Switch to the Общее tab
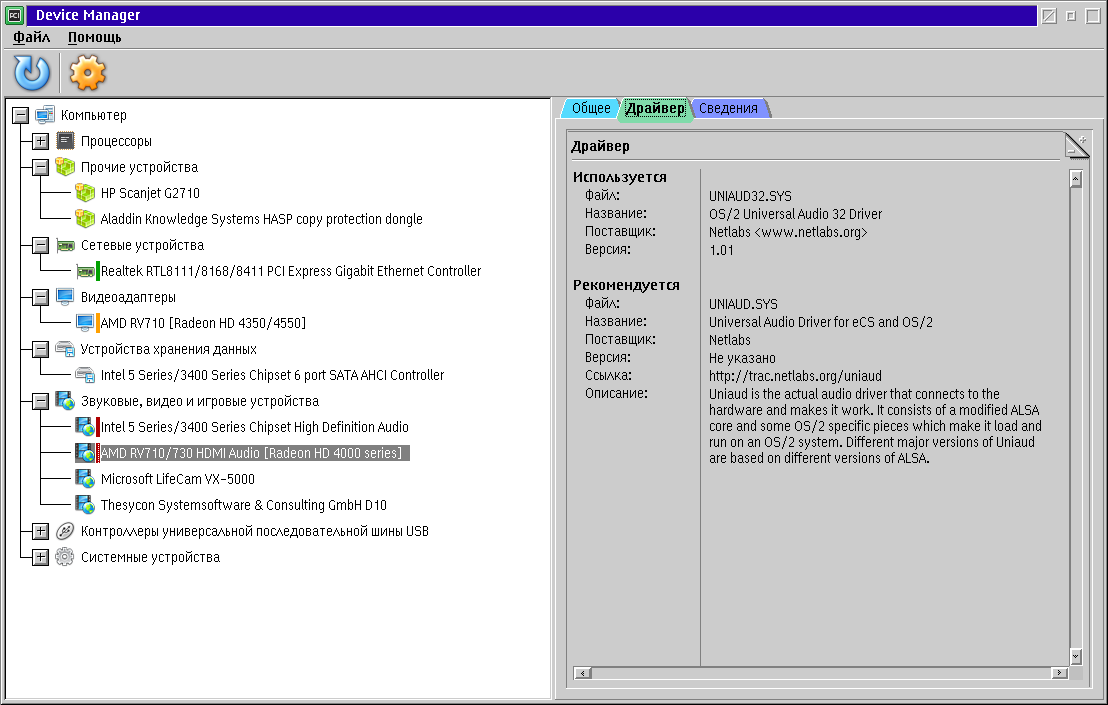Image resolution: width=1108 pixels, height=705 pixels. (591, 108)
